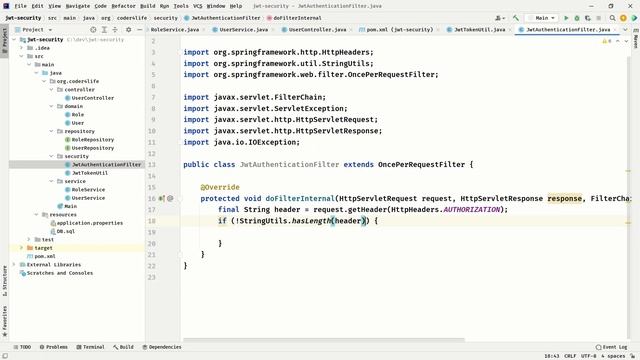Toggle tool window quick access icon in status bar
Viewport: 640px width, 360px height.
[x=5, y=356]
